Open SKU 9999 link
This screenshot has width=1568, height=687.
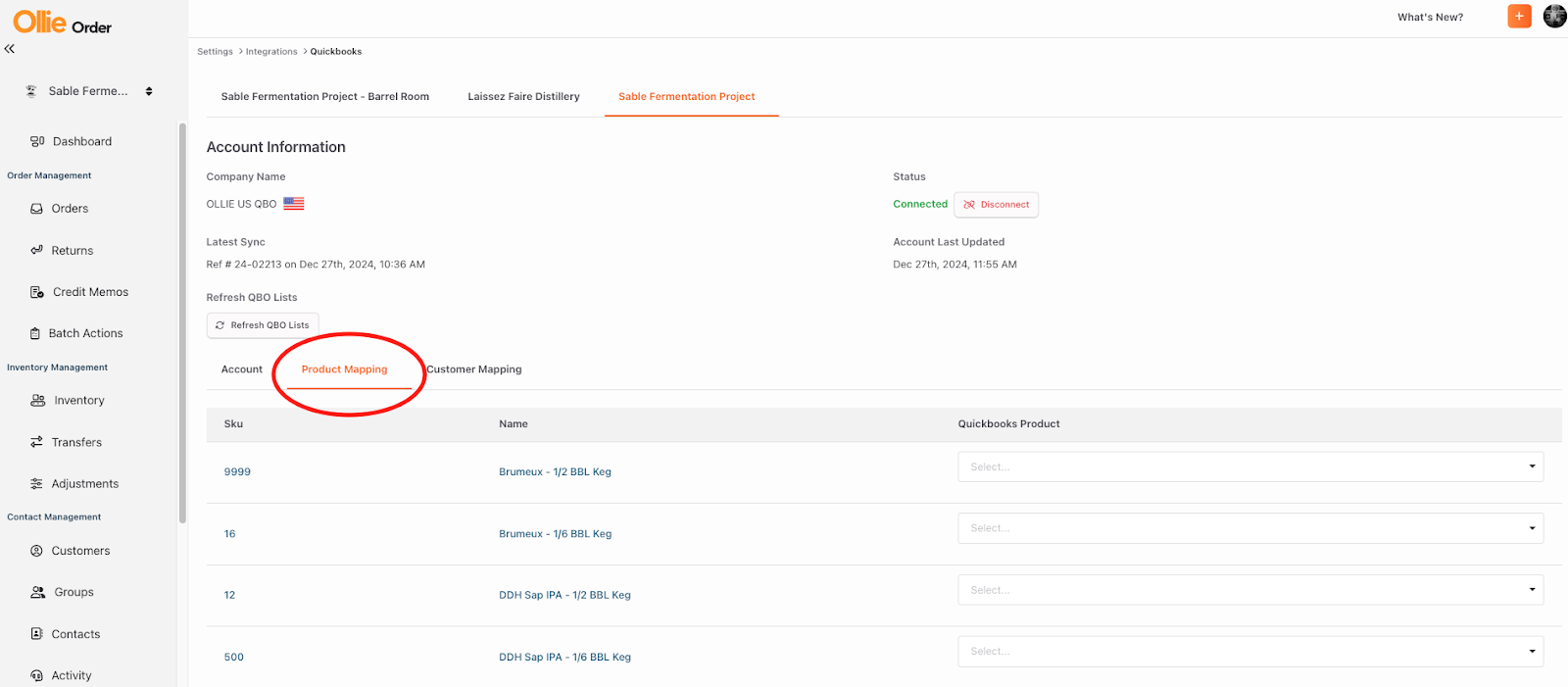tap(237, 472)
